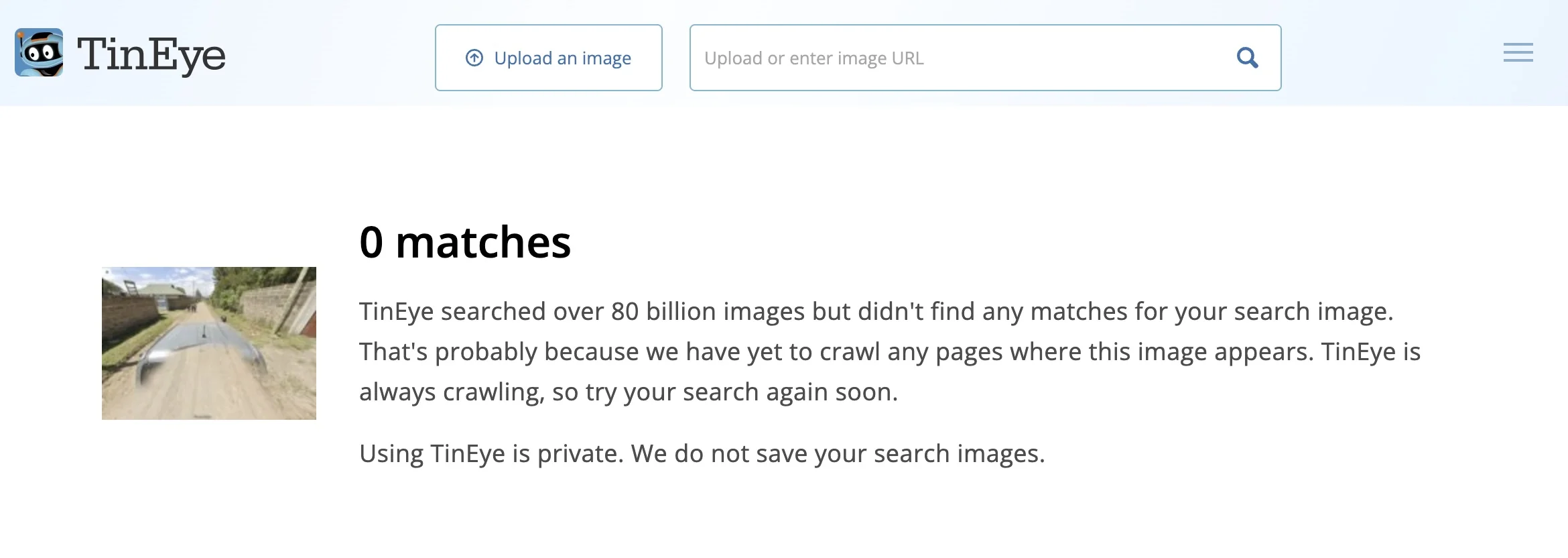Select the 0 matches heading text

(466, 243)
